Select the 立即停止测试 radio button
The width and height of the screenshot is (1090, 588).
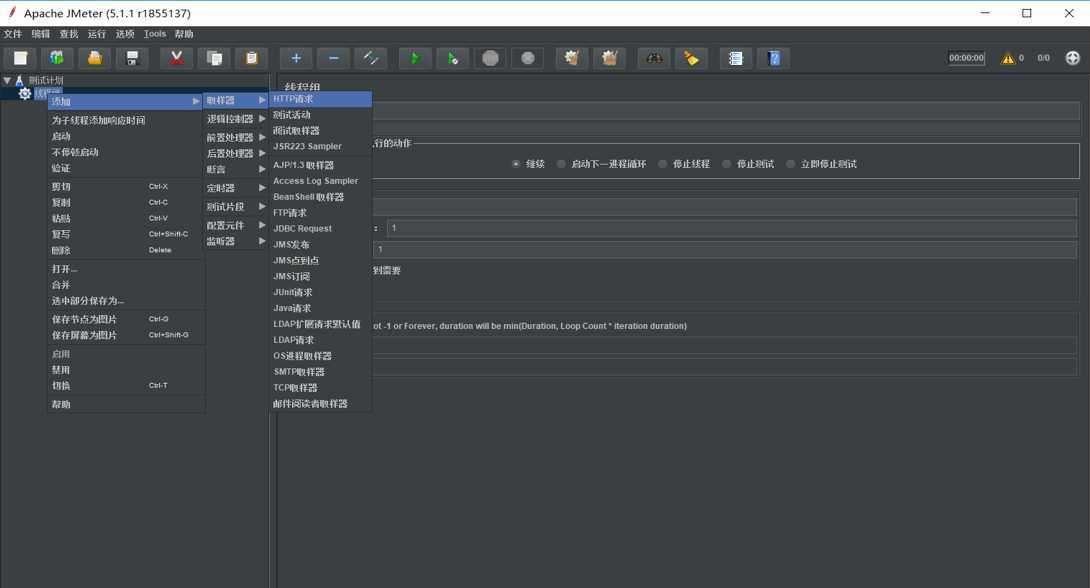(x=790, y=164)
